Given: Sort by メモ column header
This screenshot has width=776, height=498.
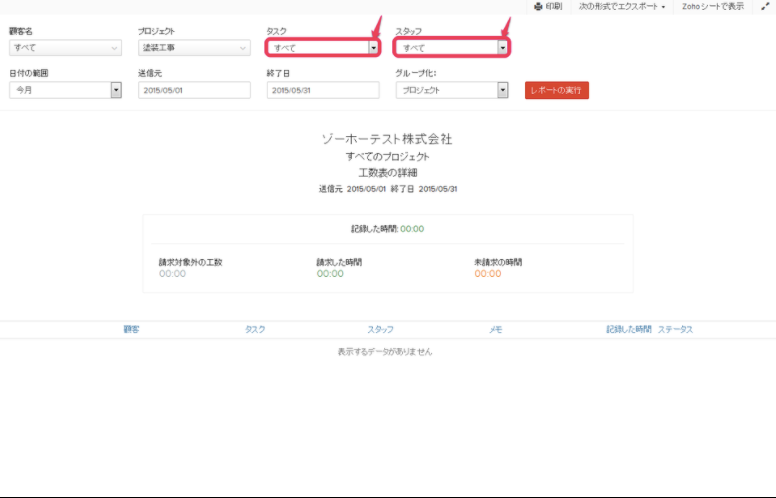Looking at the screenshot, I should pos(495,329).
